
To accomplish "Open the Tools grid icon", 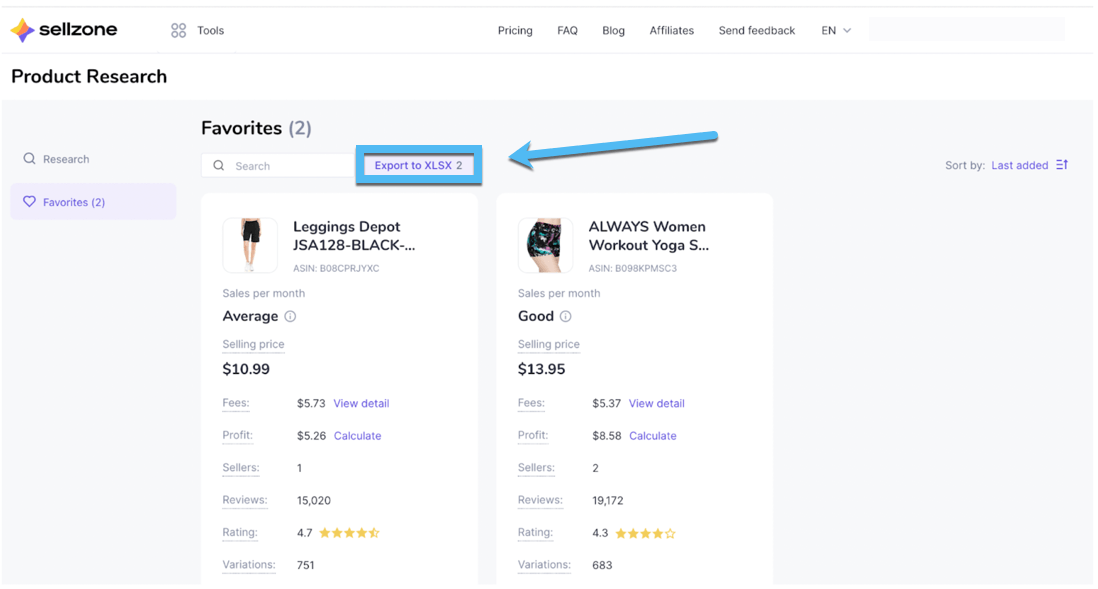I will click(x=179, y=31).
